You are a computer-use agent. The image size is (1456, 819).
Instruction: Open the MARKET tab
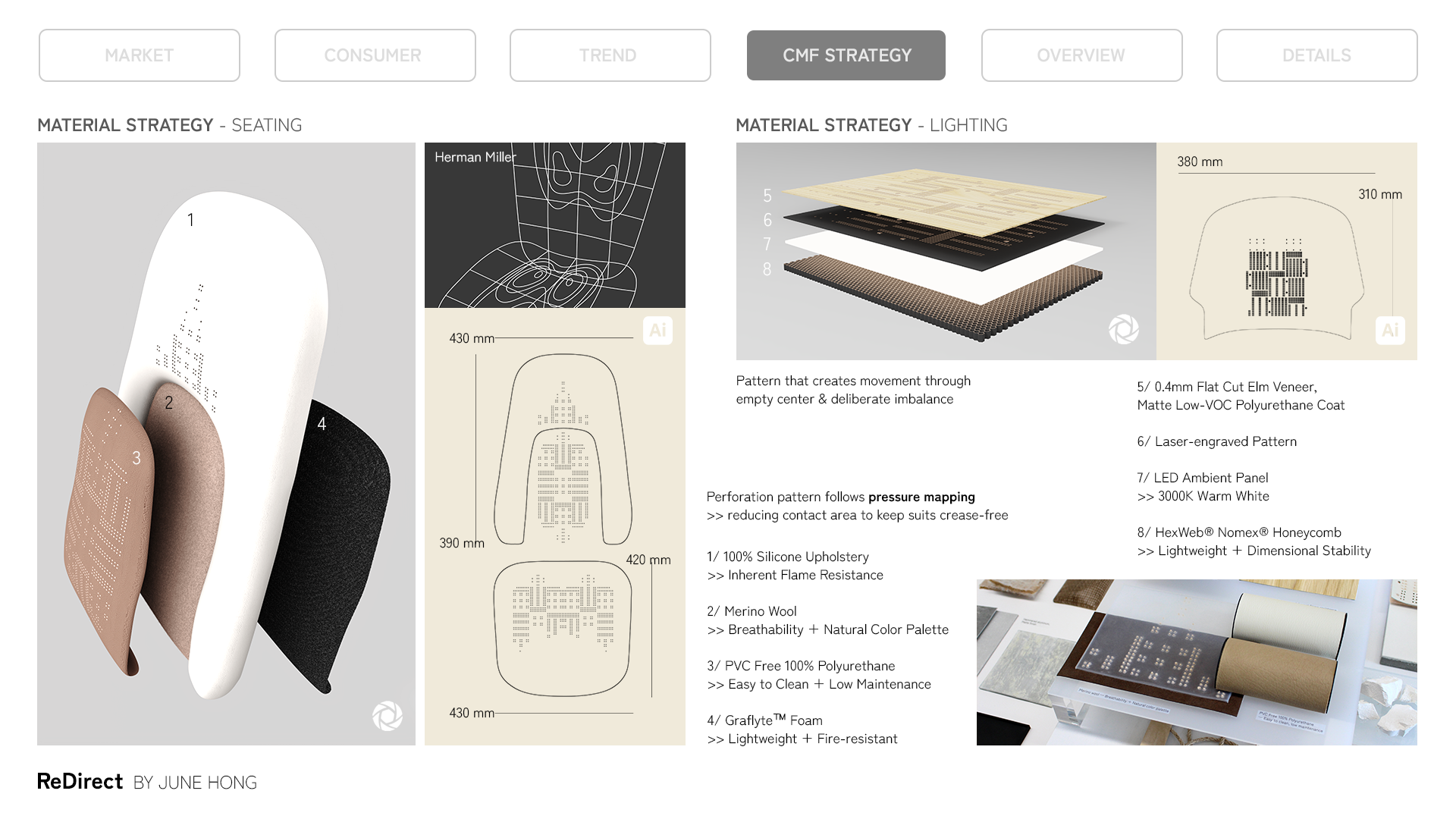(140, 55)
